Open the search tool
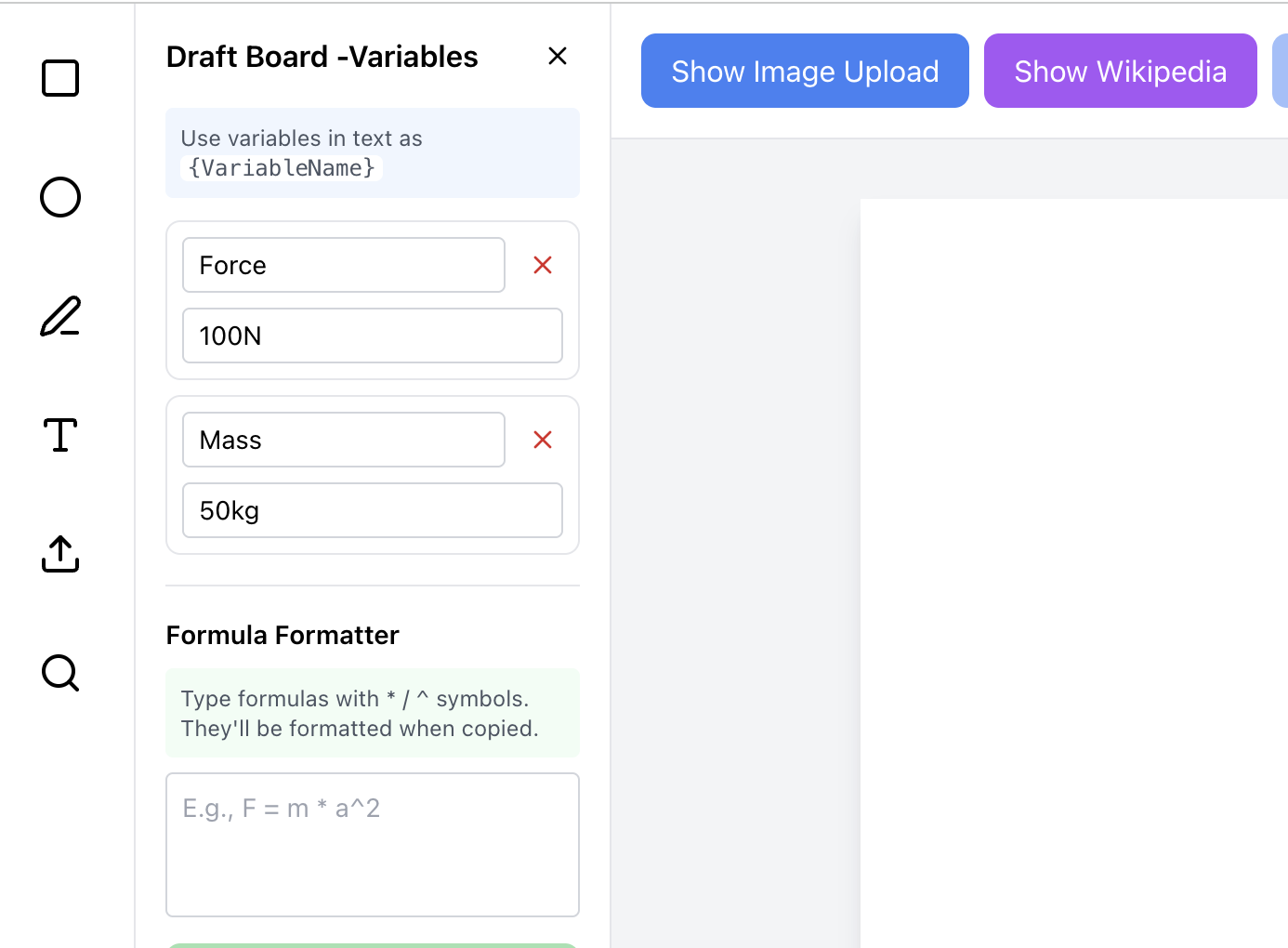 point(60,673)
